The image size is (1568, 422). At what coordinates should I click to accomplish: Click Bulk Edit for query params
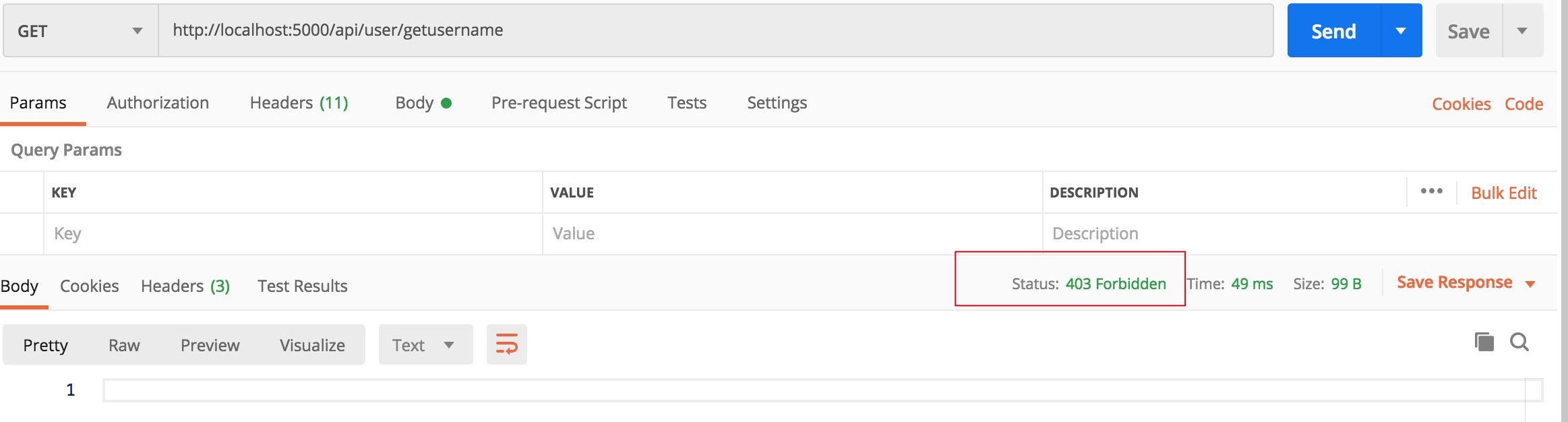1503,193
